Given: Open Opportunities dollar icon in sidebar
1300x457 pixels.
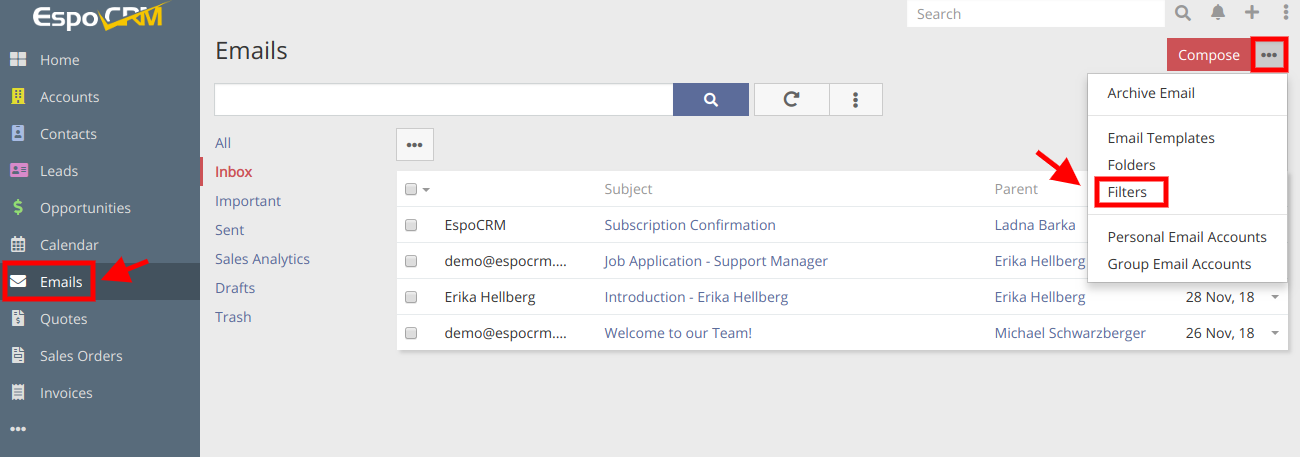Looking at the screenshot, I should (18, 208).
